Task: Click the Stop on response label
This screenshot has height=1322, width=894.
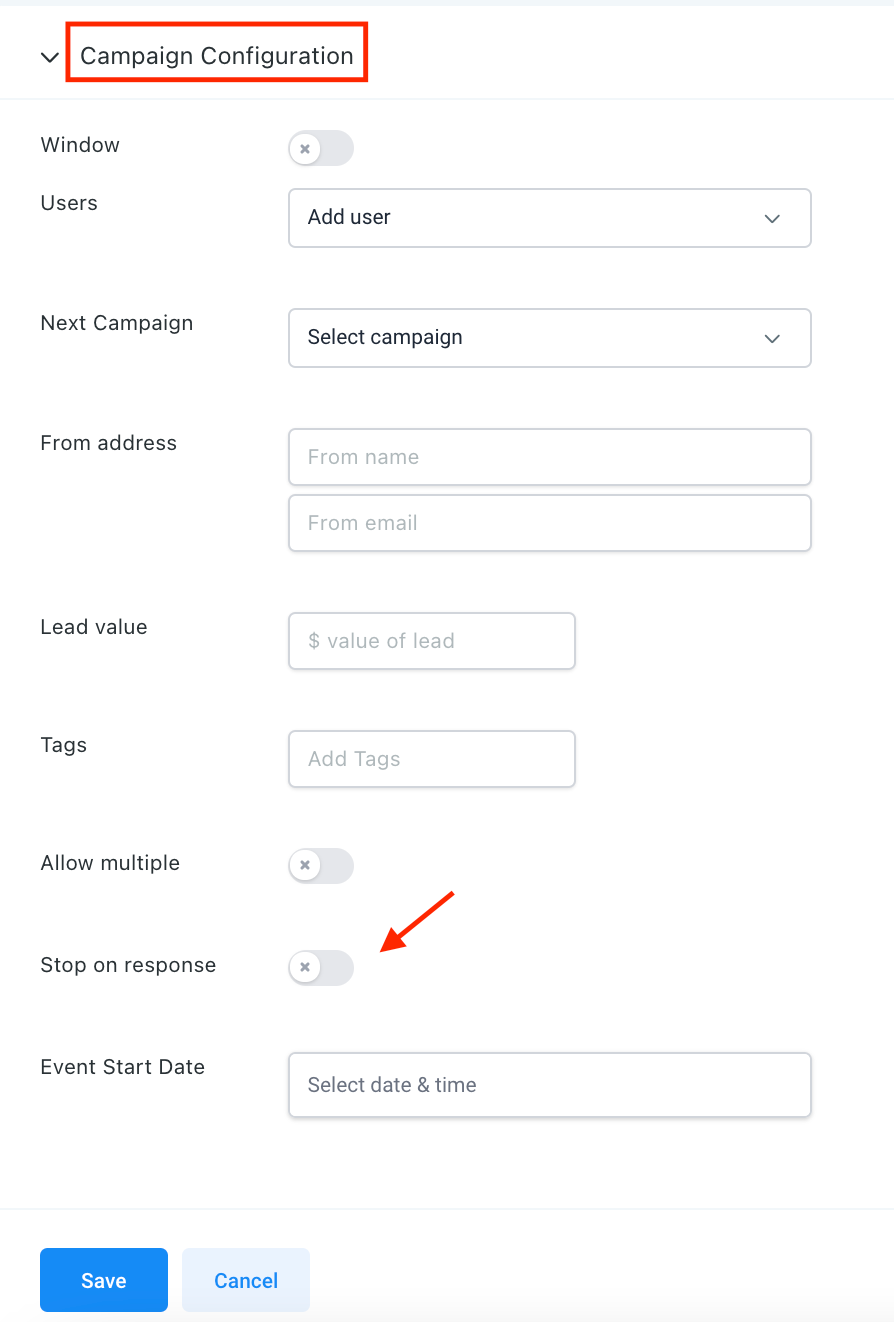Action: tap(128, 965)
